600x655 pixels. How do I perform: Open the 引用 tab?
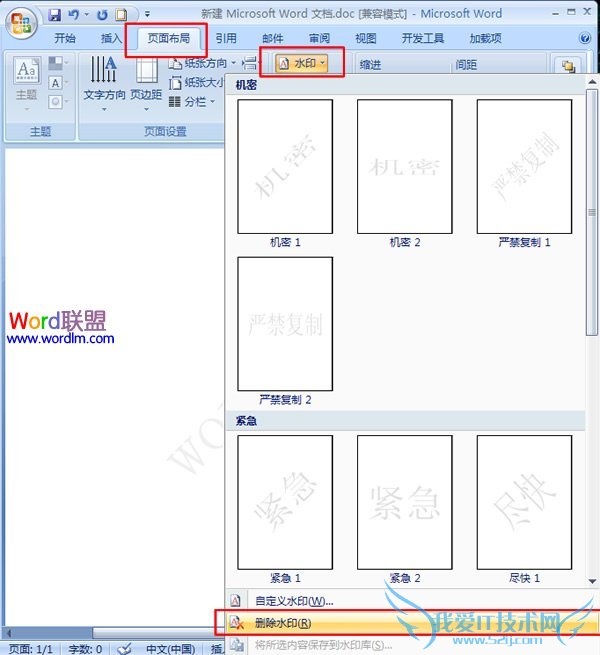tap(226, 38)
